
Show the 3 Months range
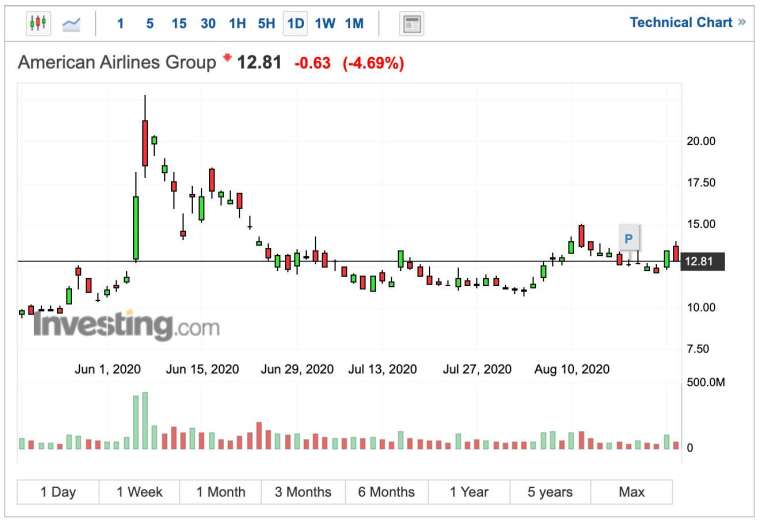coord(303,492)
